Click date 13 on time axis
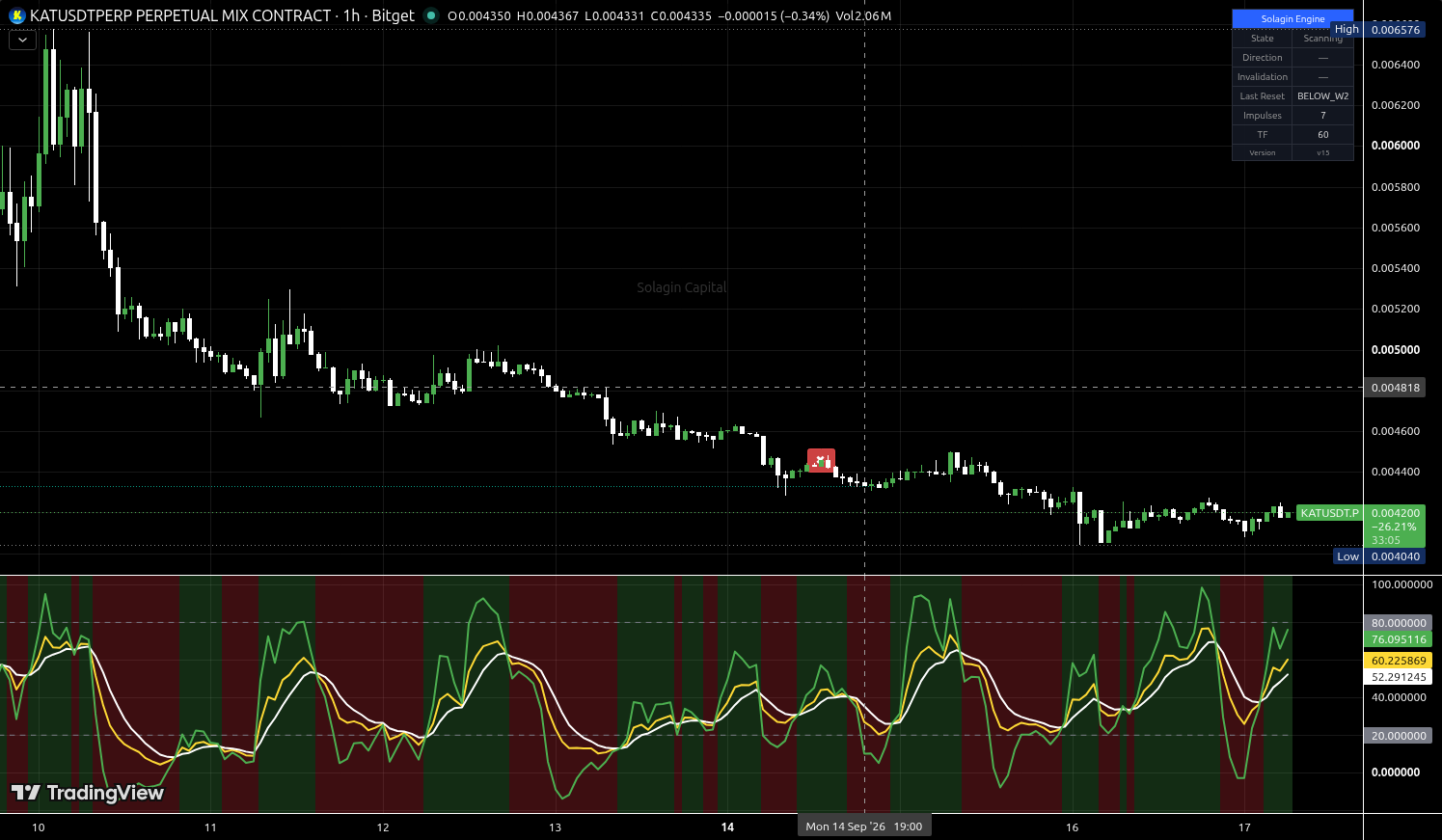Viewport: 1442px width, 840px height. coord(555,827)
